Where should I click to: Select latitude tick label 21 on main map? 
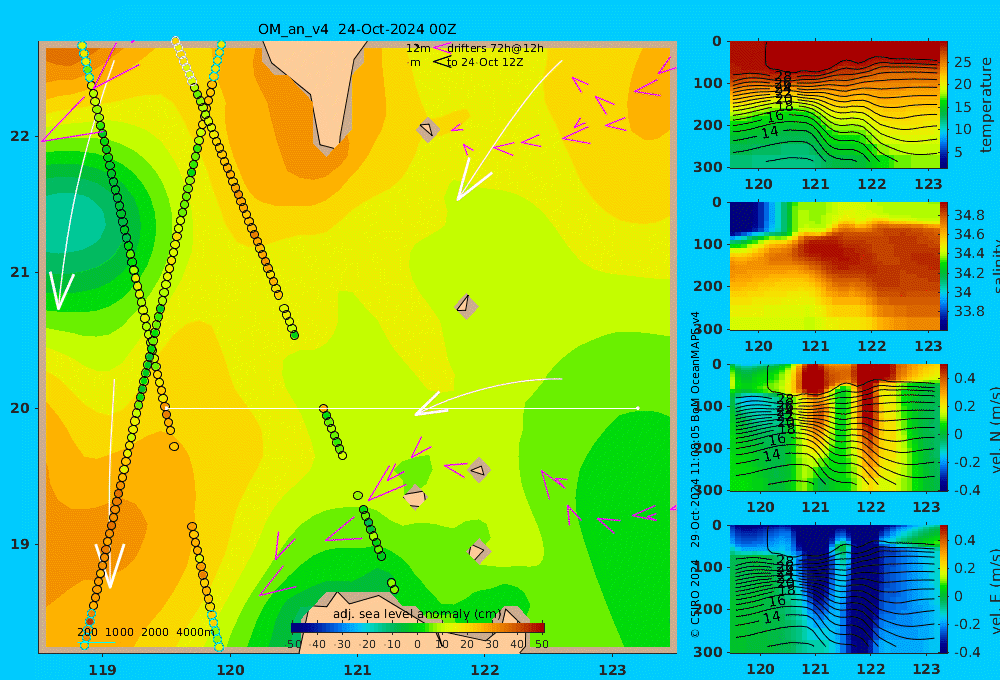tap(20, 272)
